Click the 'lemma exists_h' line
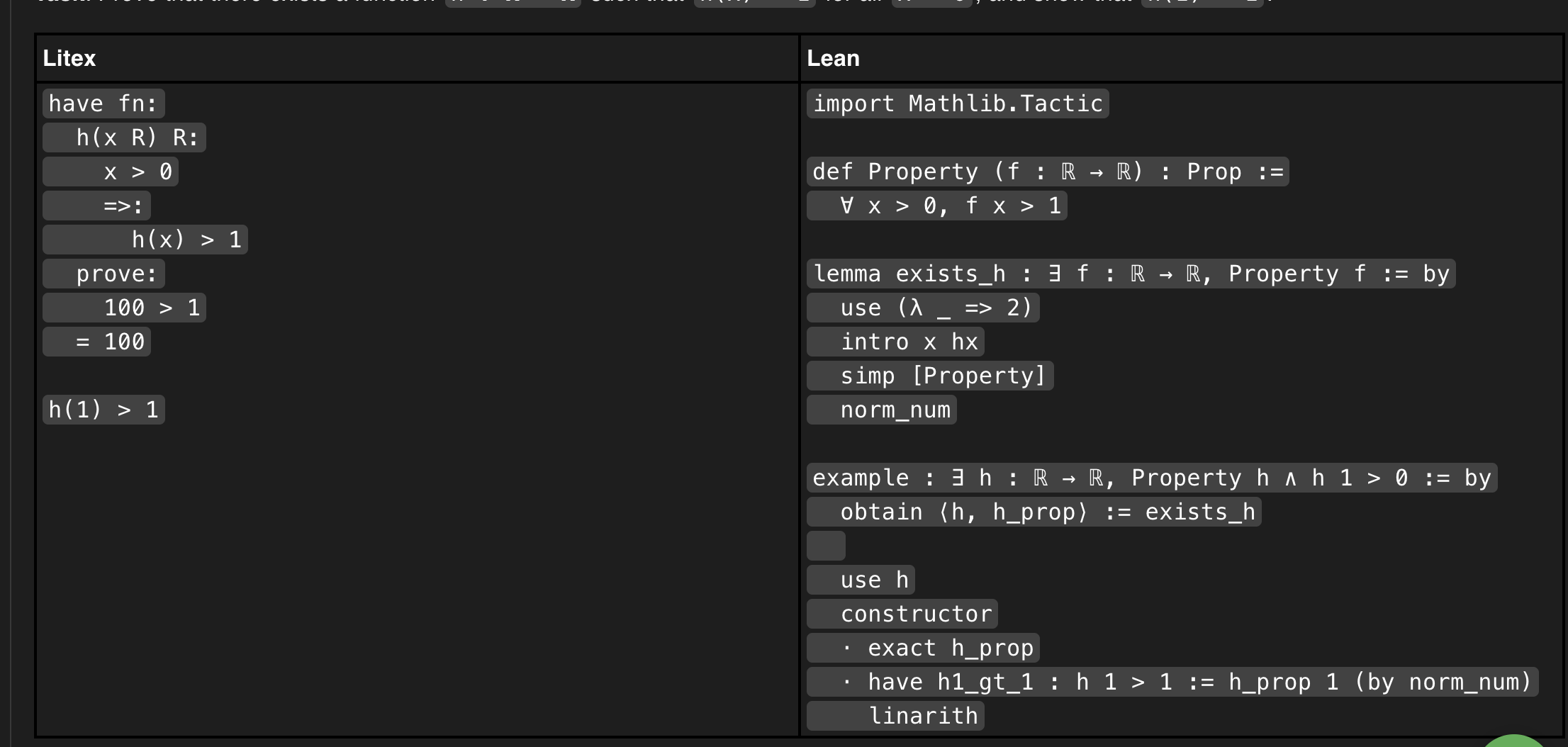Viewport: 1568px width, 747px height. (x=1131, y=274)
